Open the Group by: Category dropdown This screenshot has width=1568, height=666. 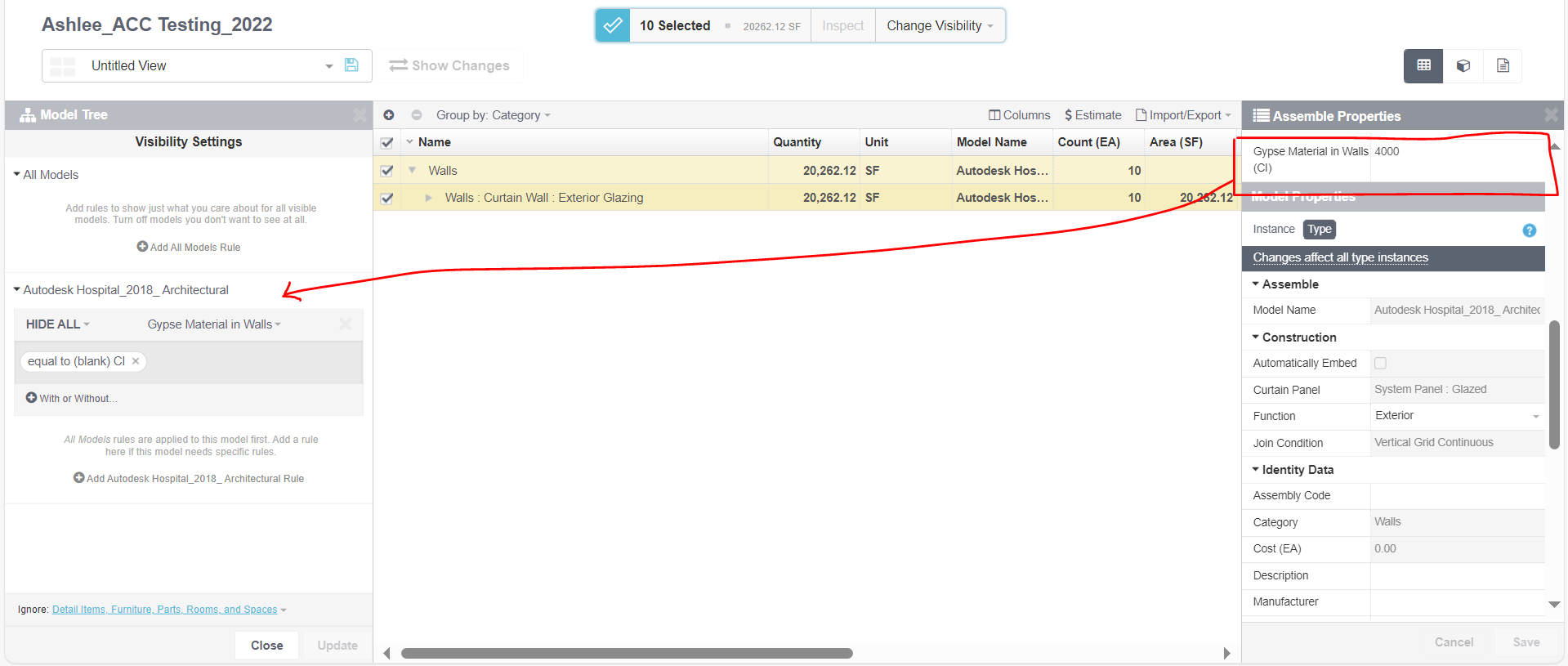(494, 115)
